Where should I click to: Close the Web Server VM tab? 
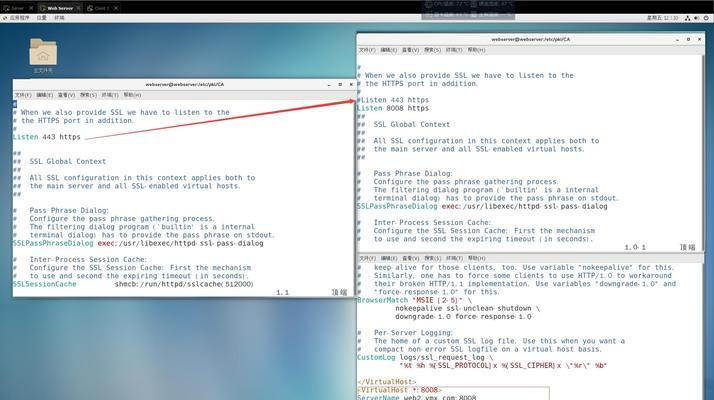[78, 8]
